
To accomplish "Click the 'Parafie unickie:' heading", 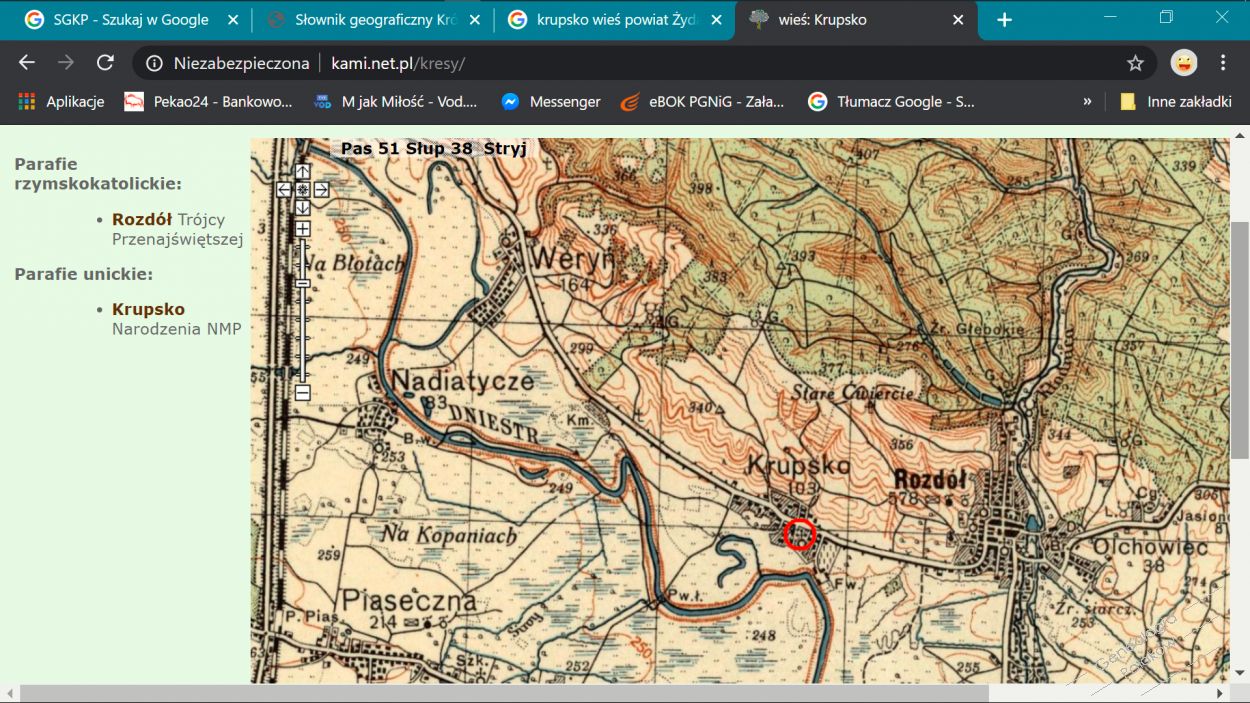I will (x=83, y=274).
